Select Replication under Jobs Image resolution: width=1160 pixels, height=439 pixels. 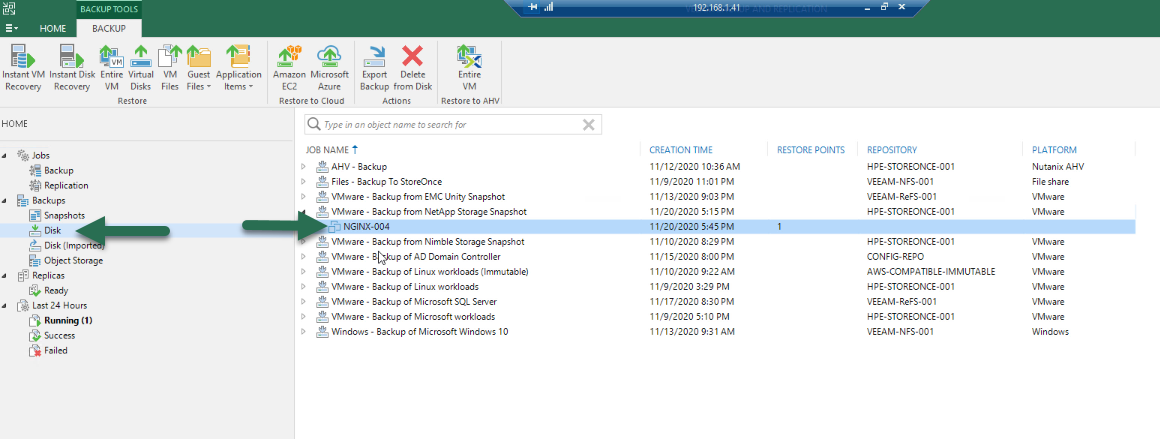66,186
